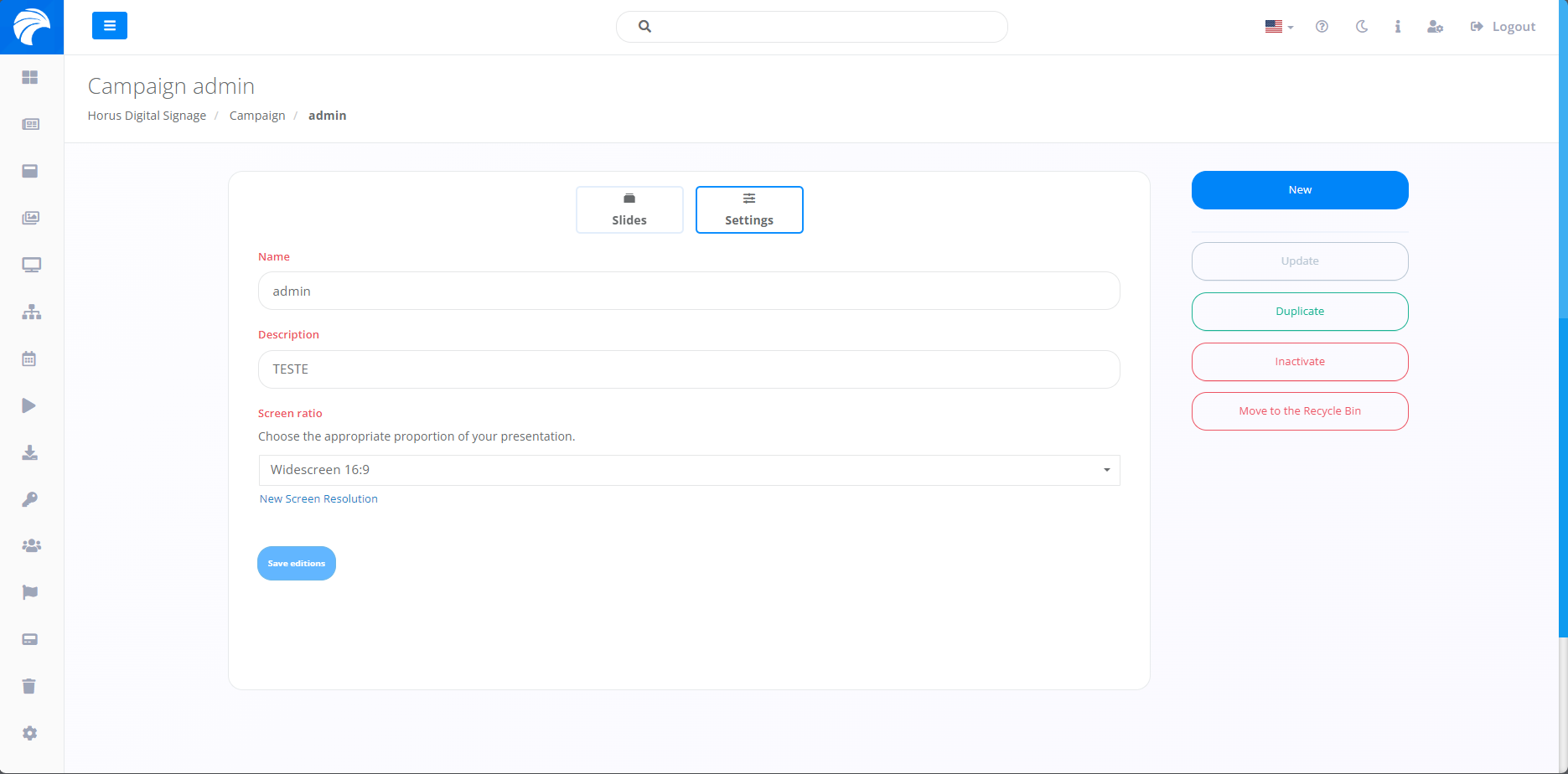Click the Duplicate button
Image resolution: width=1568 pixels, height=774 pixels.
pos(1300,312)
